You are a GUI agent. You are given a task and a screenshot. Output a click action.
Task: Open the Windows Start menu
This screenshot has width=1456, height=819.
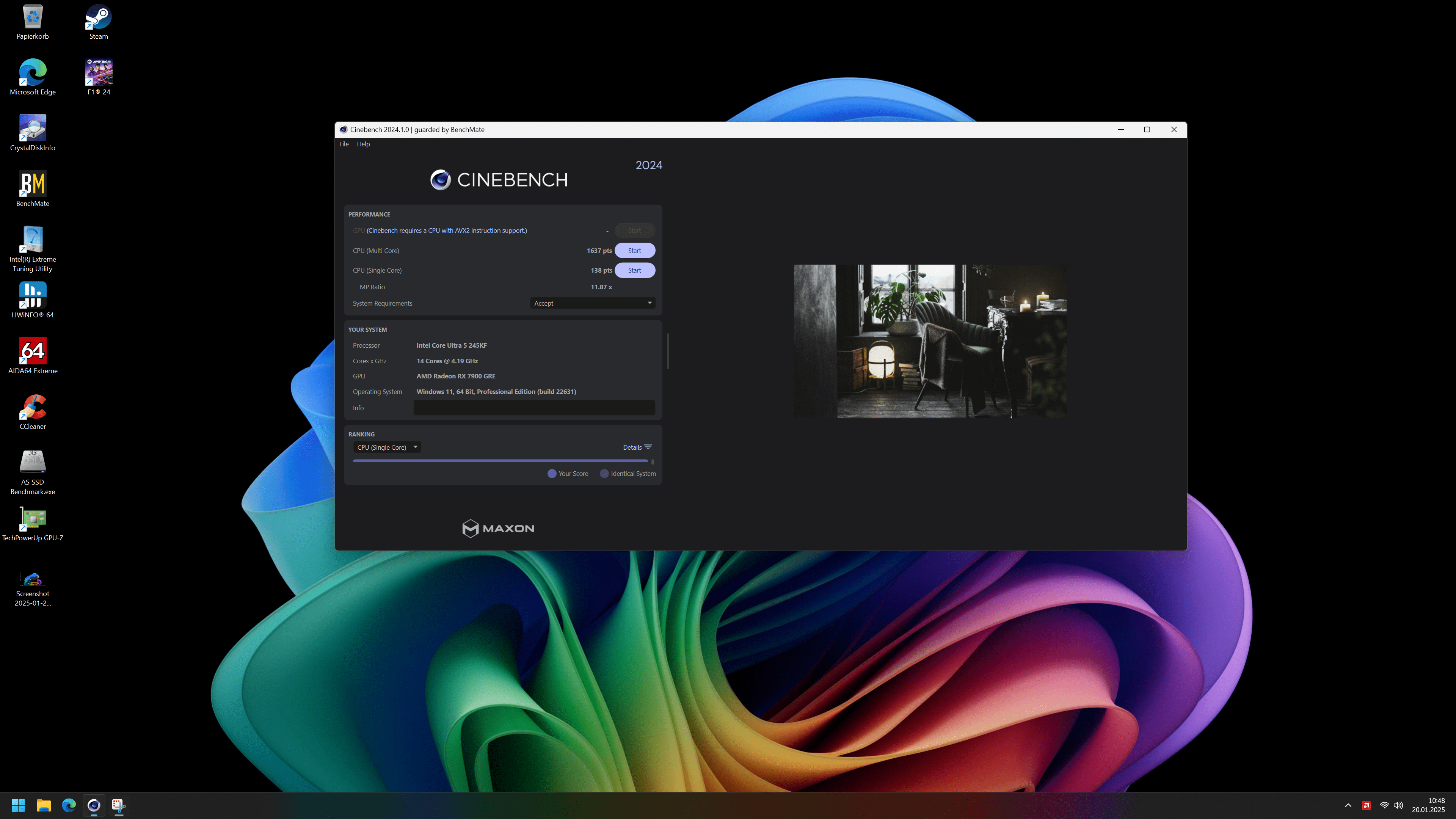18,805
